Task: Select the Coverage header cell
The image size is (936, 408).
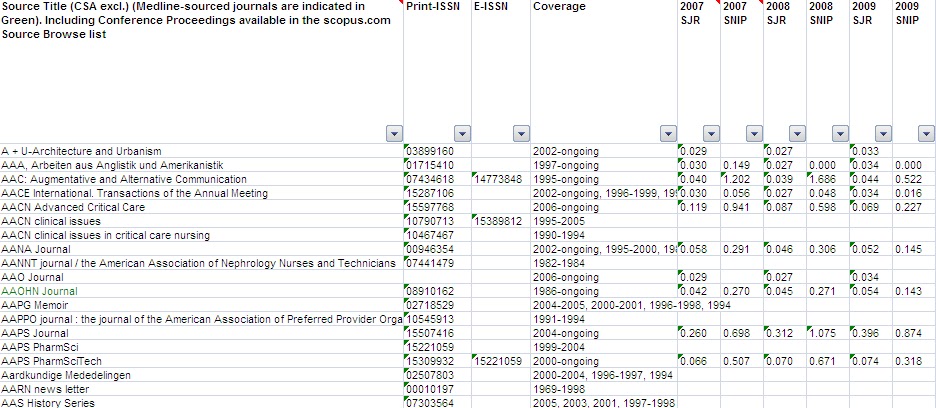Action: click(x=604, y=72)
